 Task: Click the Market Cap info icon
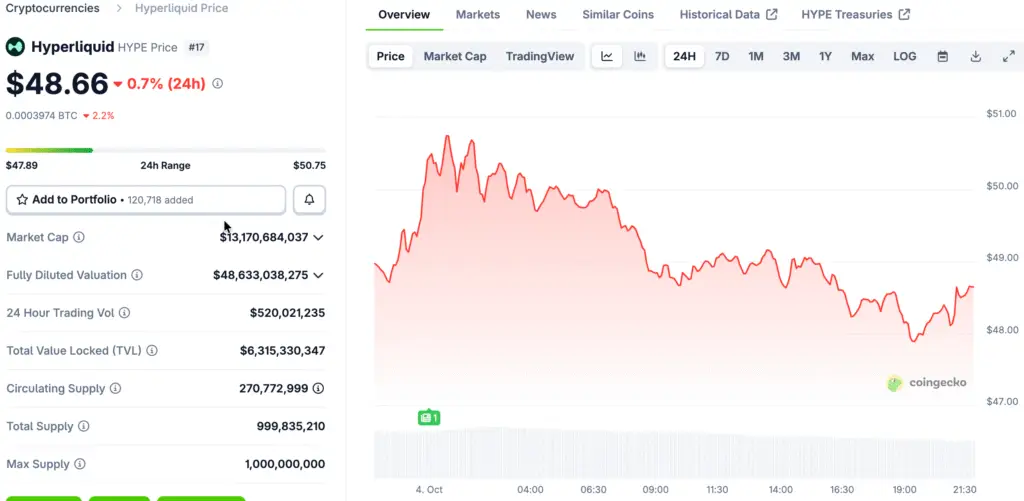[x=79, y=237]
